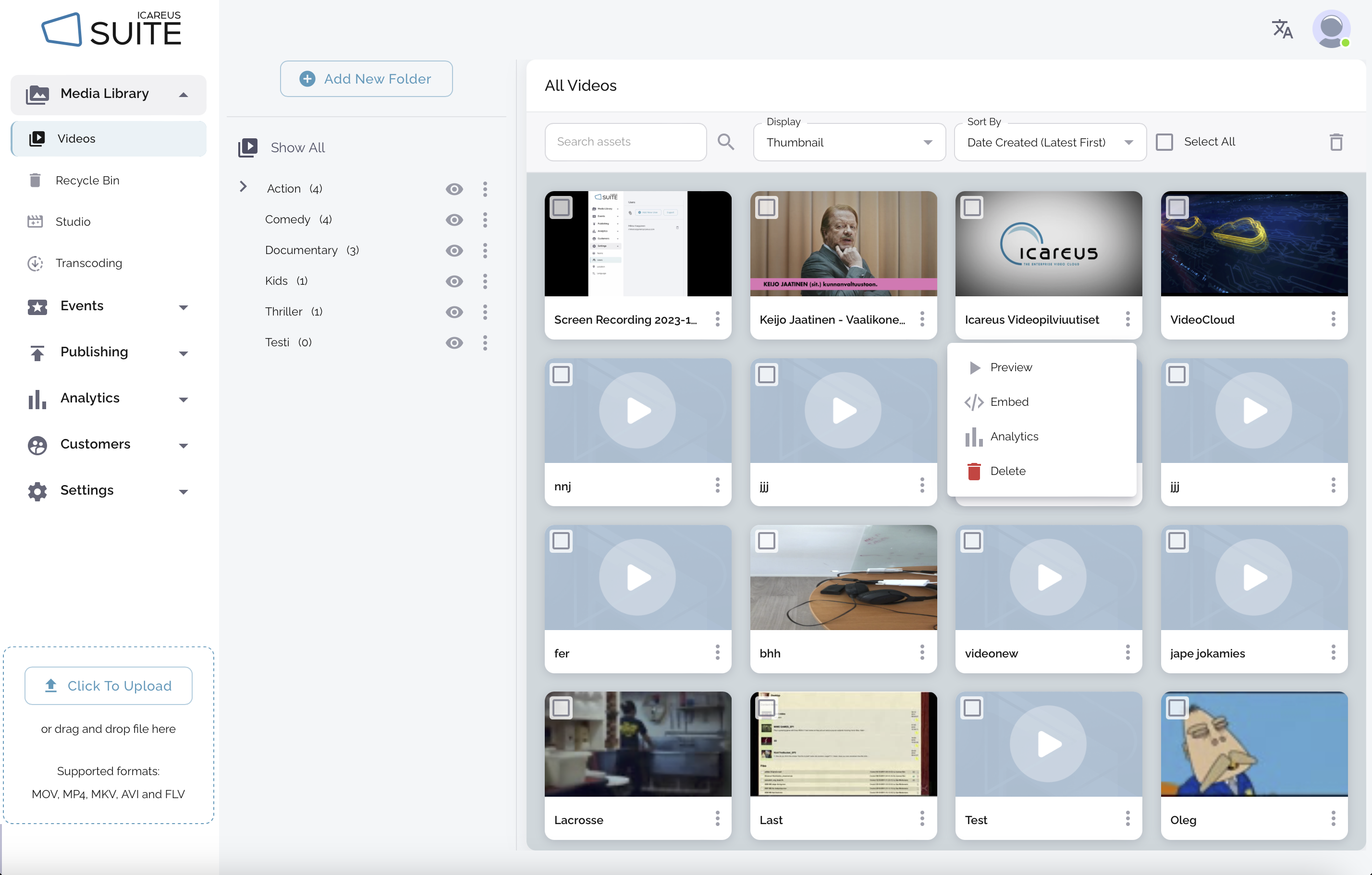Click the trash icon beside Select All
The image size is (1372, 875).
pos(1335,141)
